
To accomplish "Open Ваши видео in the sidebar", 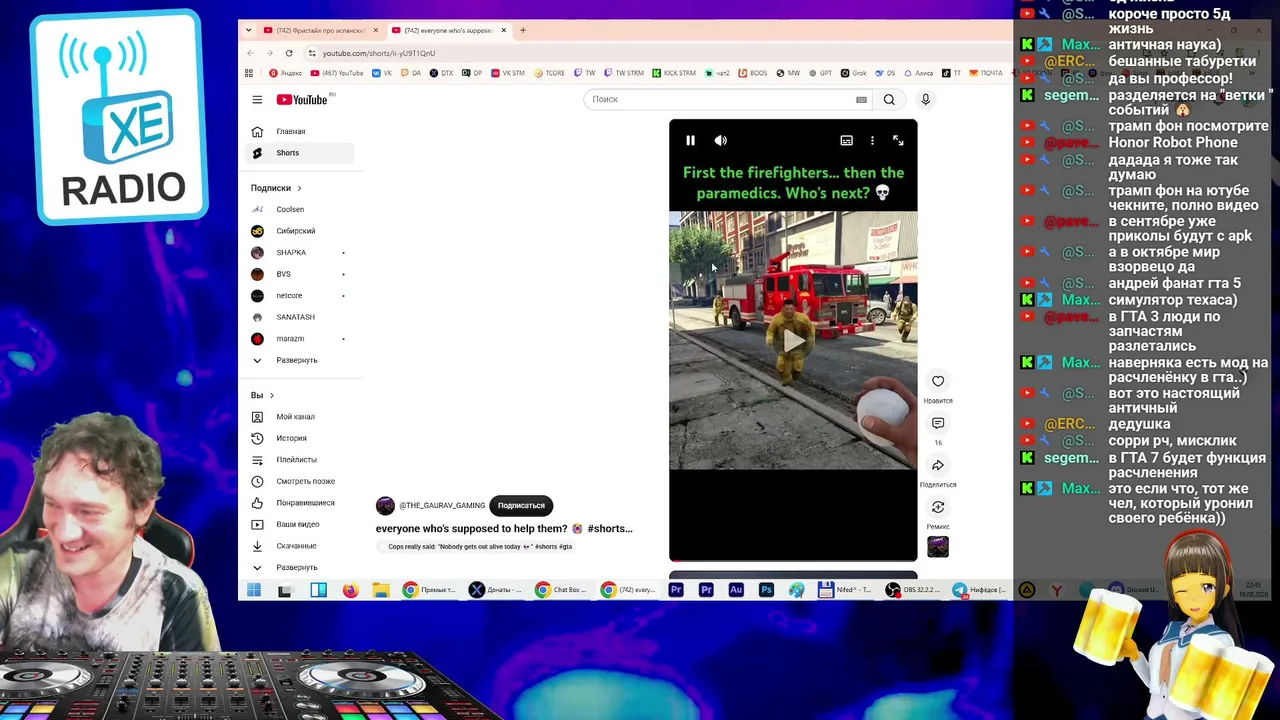I will point(301,524).
